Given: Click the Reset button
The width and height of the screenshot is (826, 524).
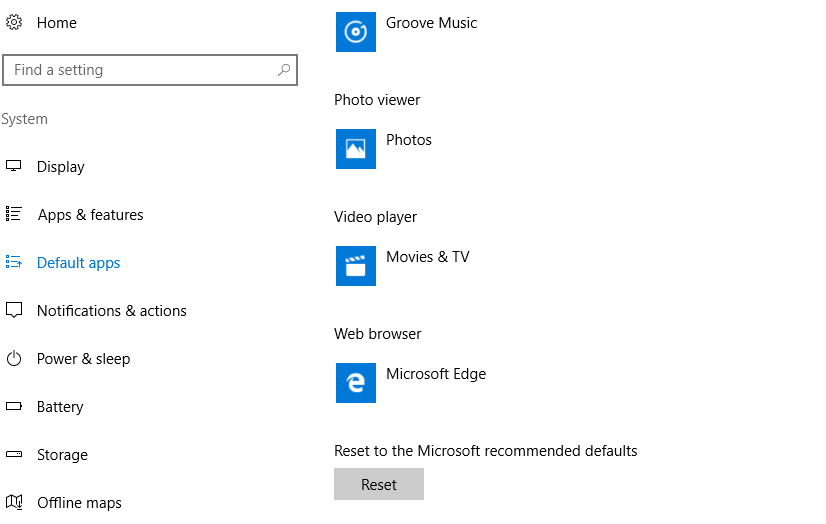Looking at the screenshot, I should pos(379,484).
